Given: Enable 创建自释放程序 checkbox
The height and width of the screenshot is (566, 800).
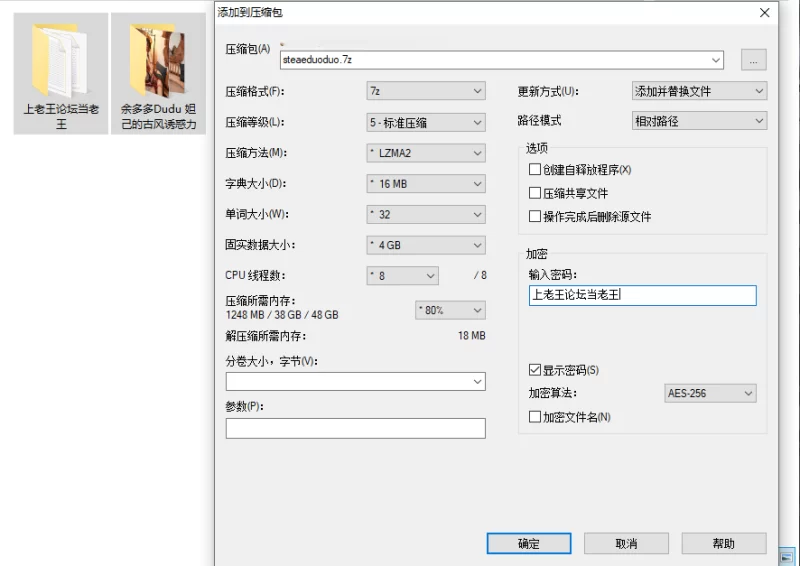Looking at the screenshot, I should 535,170.
